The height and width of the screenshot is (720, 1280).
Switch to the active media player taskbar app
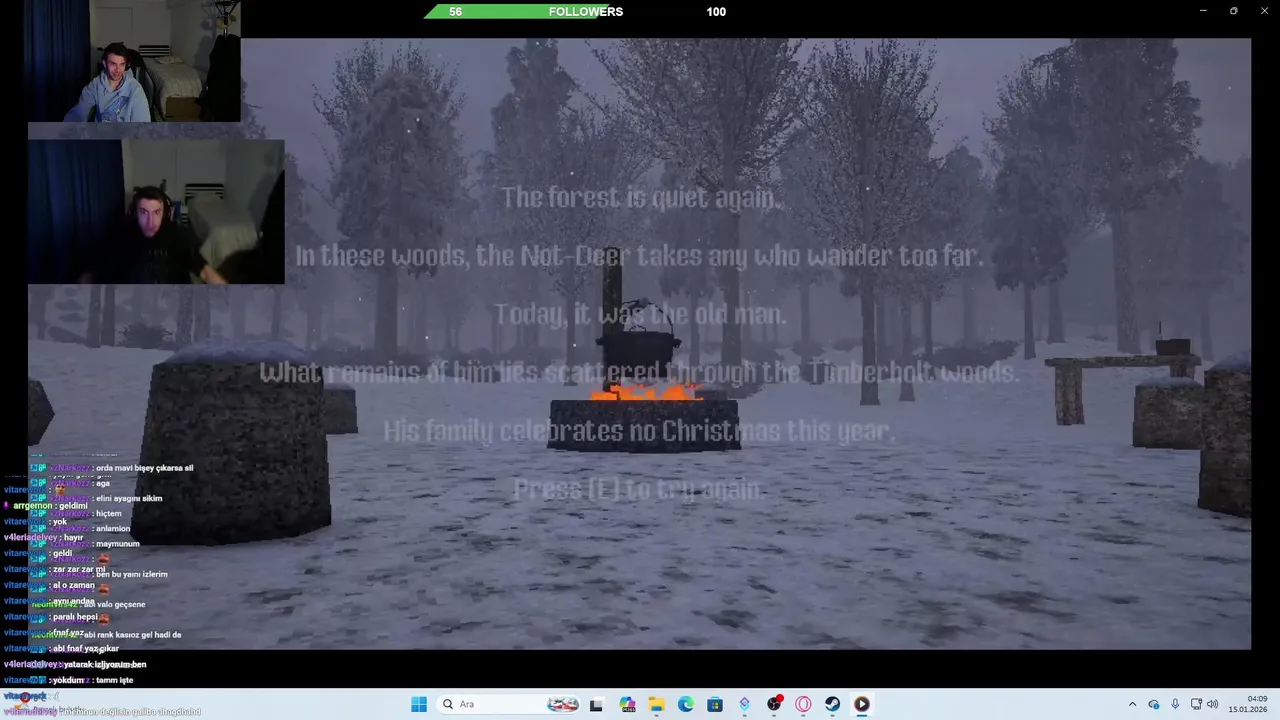coord(862,704)
